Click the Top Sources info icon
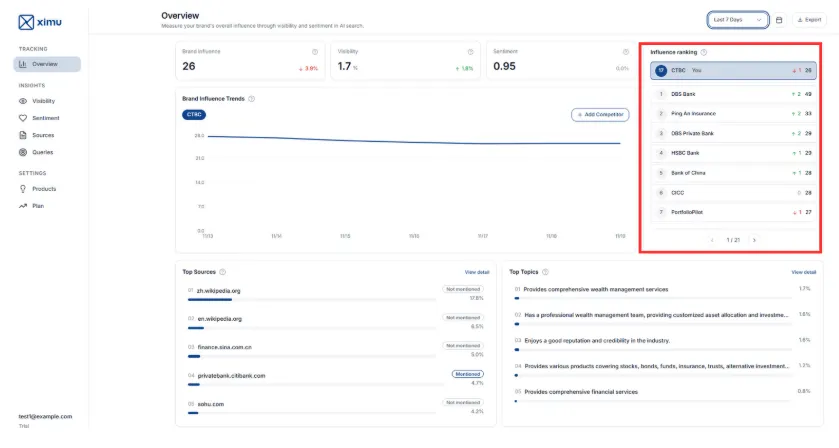This screenshot has height=448, width=839. [x=223, y=272]
